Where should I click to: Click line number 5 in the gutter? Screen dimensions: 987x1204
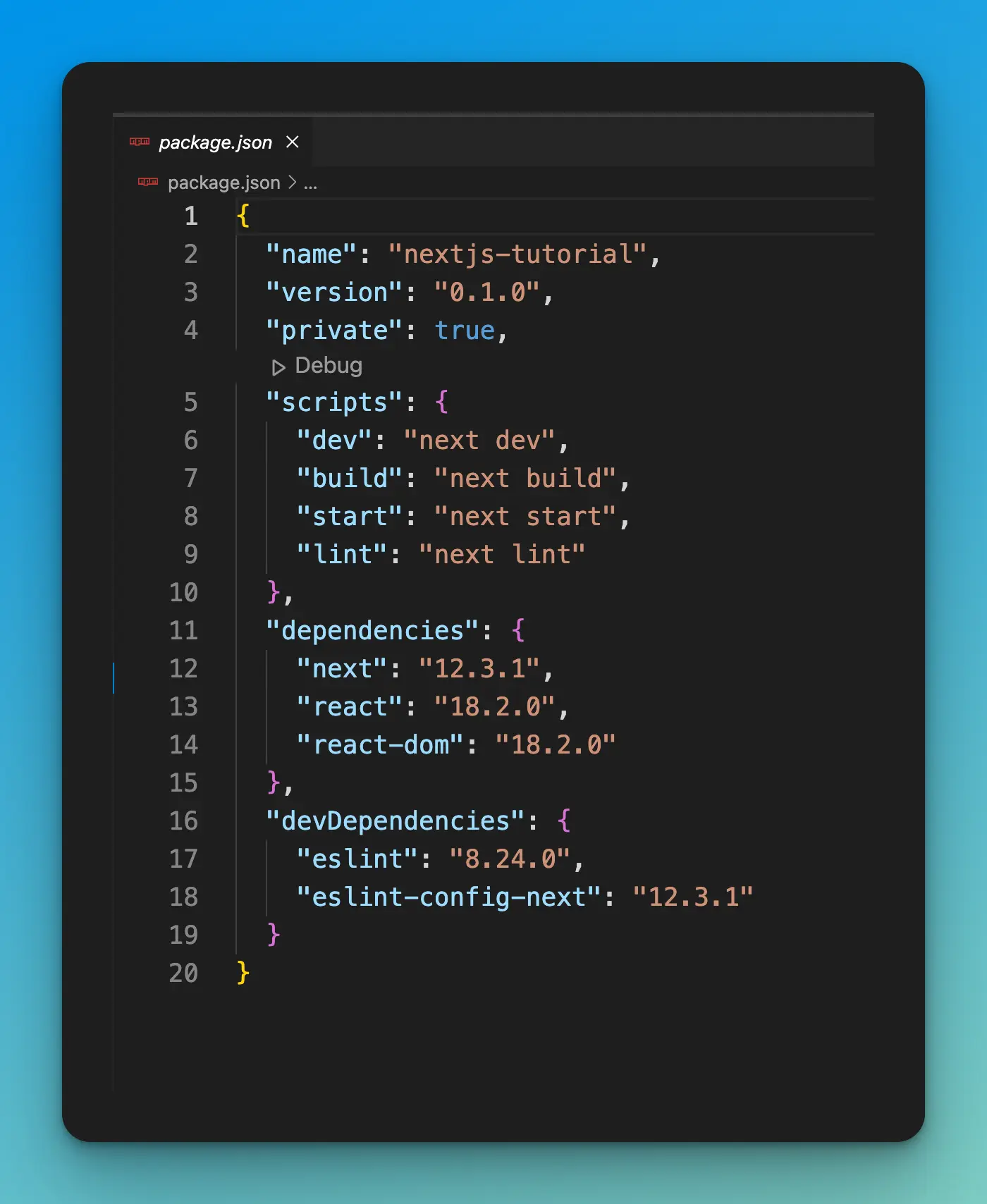[191, 403]
